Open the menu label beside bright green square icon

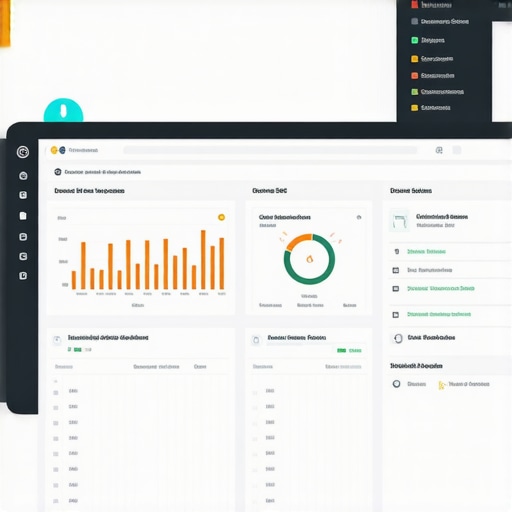pyautogui.click(x=433, y=40)
